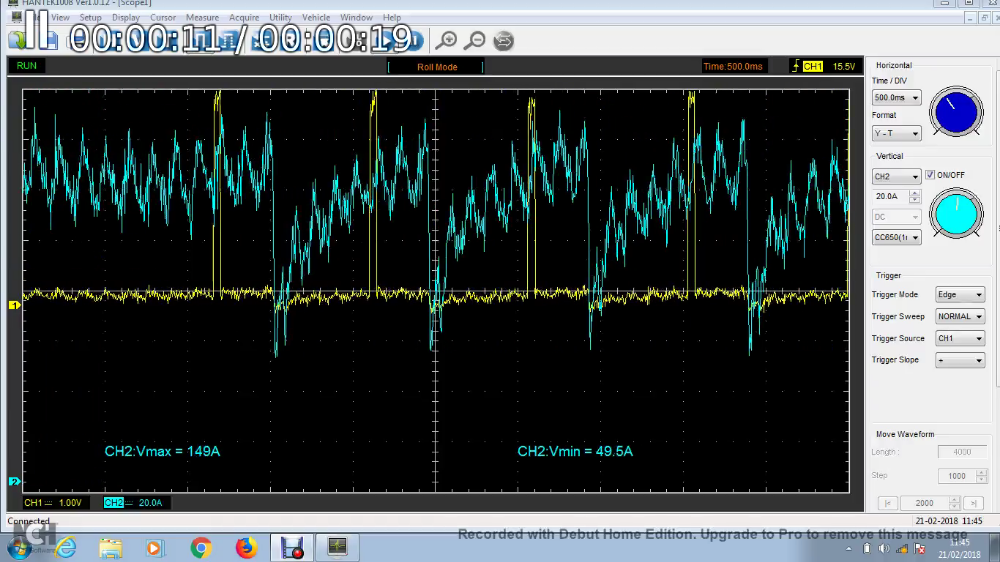Screen dimensions: 1000x562
Task: Click the blue horizontal timebase knob
Action: 956,111
